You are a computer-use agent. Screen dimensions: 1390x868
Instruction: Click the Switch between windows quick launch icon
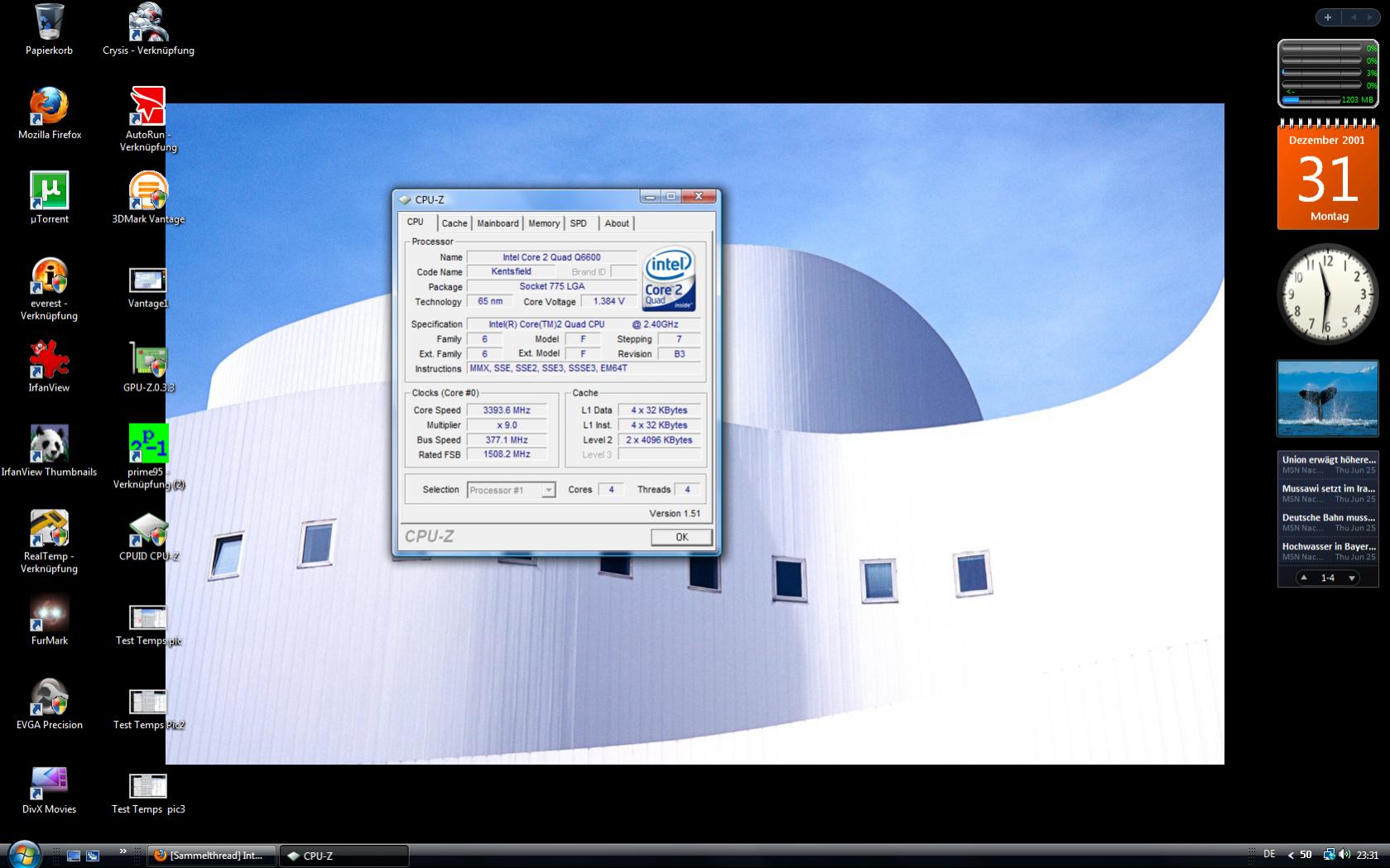(x=93, y=856)
